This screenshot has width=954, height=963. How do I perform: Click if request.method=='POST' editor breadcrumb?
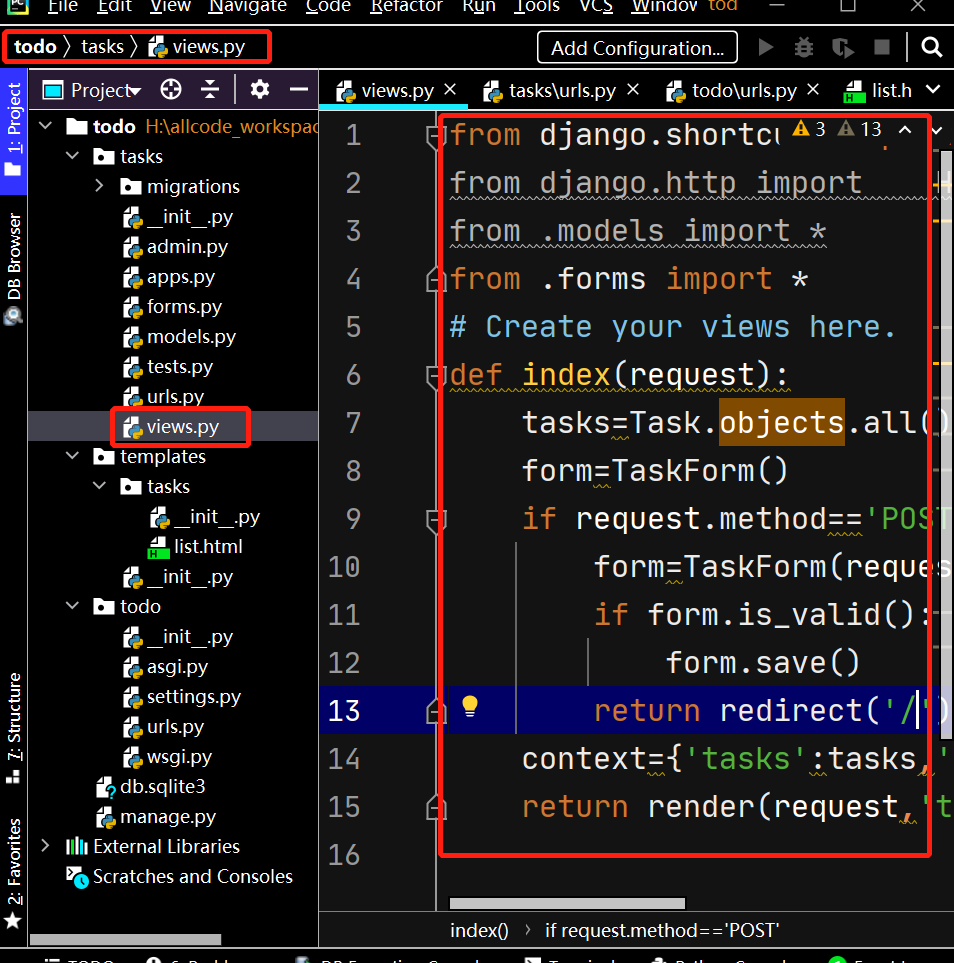(662, 930)
